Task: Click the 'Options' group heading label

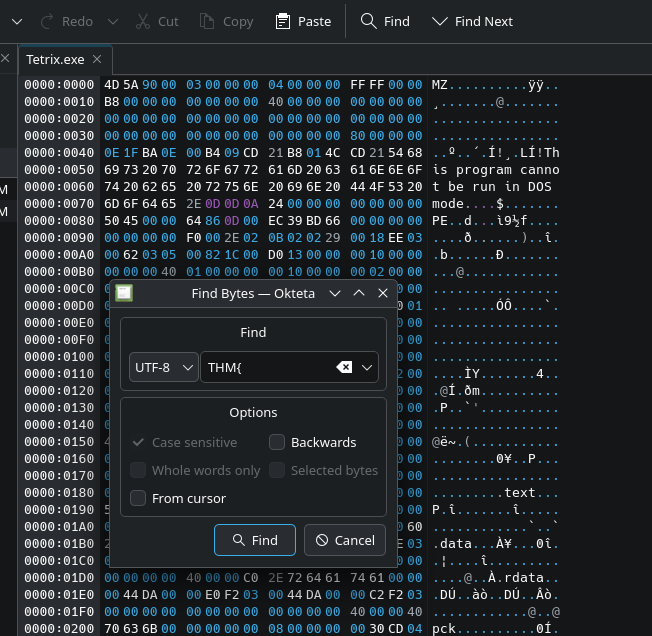Action: 253,412
